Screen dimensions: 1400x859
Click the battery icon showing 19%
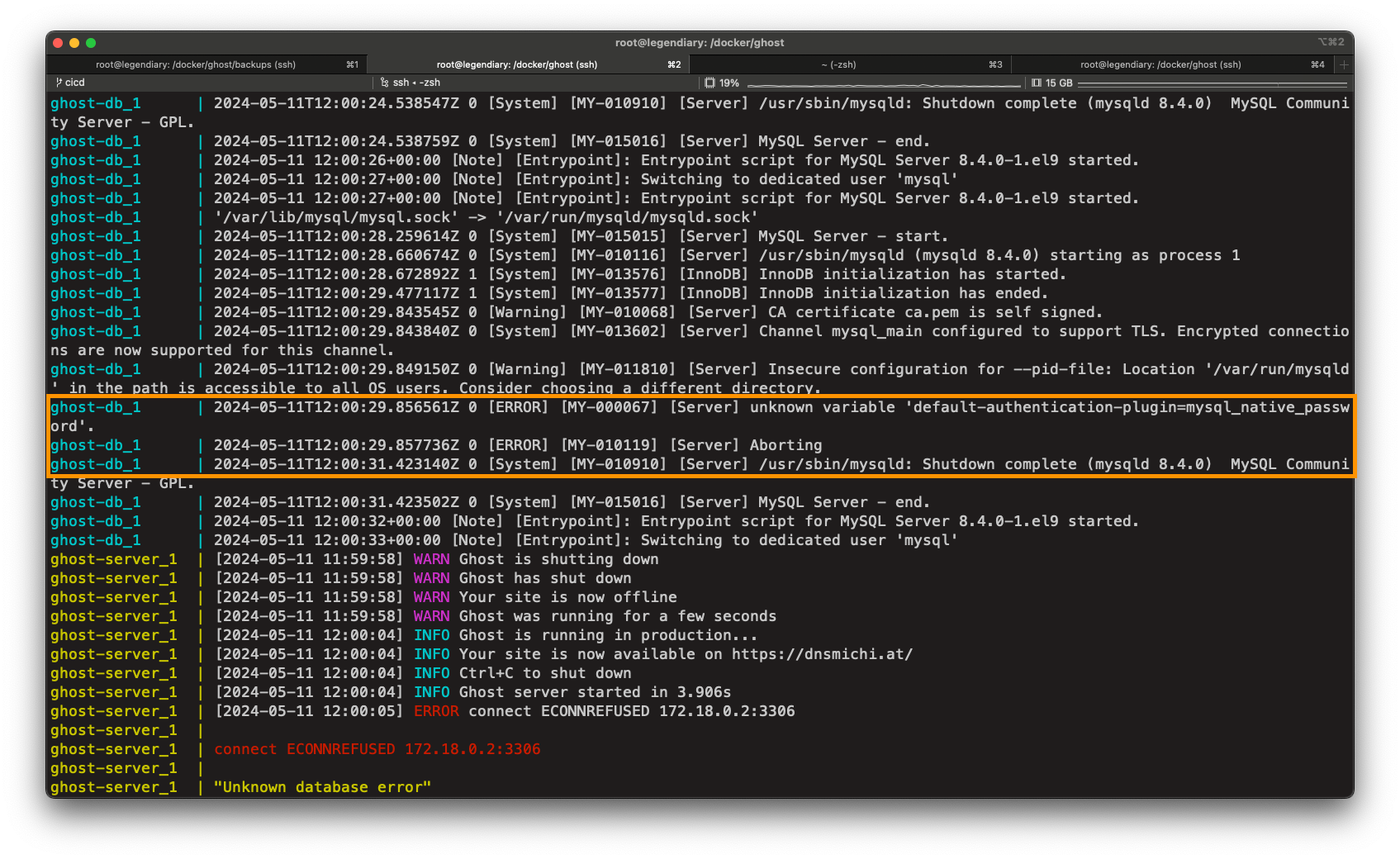[x=709, y=83]
